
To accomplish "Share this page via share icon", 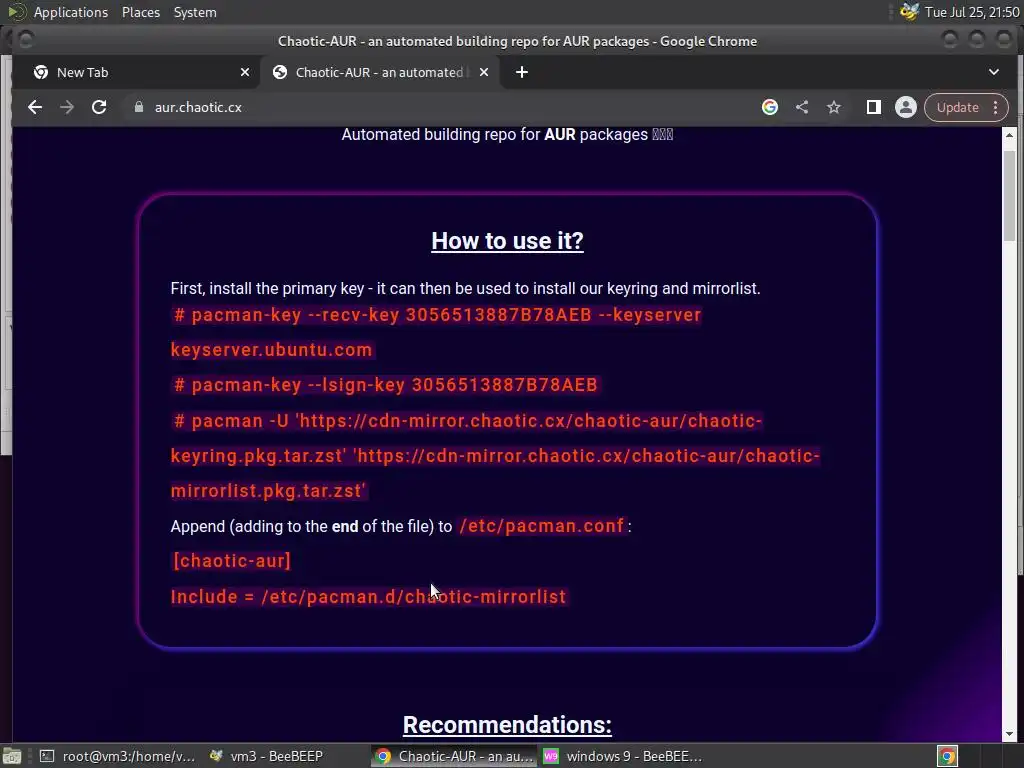I will tap(802, 107).
